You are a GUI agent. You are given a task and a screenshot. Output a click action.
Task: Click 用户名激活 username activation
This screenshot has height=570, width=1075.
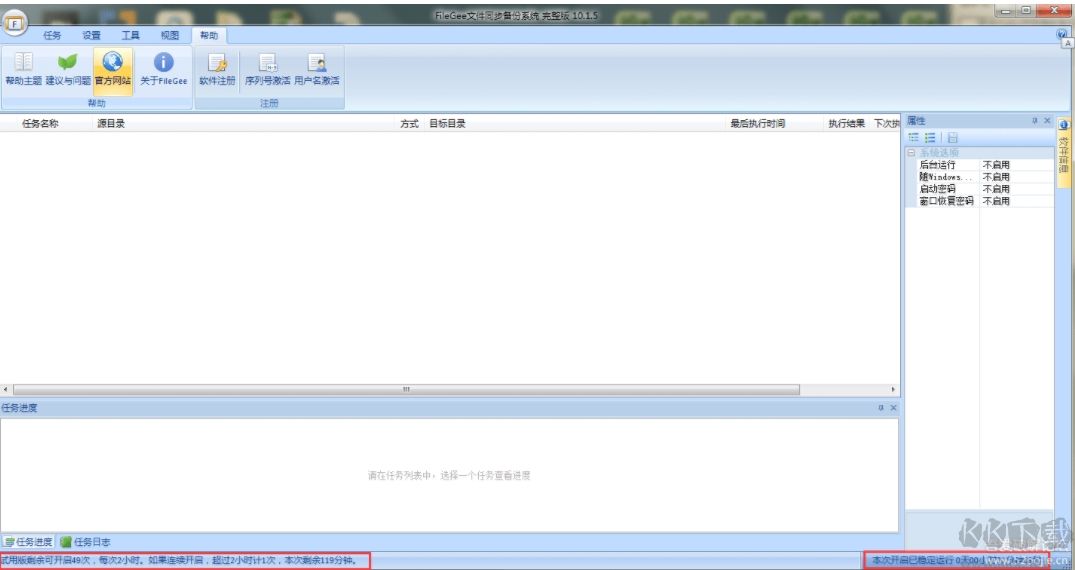317,69
